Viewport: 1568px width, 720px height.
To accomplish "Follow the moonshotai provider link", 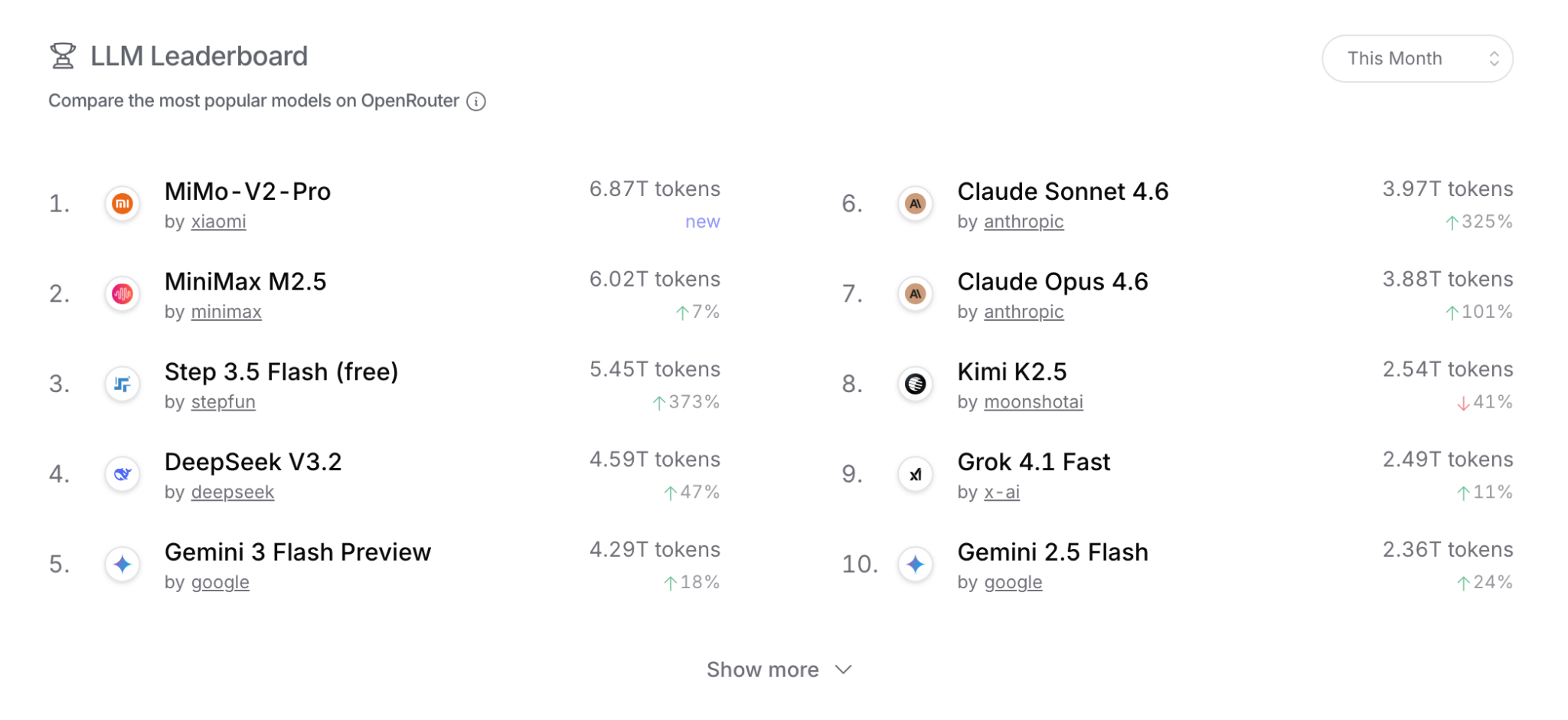I will coord(1033,402).
